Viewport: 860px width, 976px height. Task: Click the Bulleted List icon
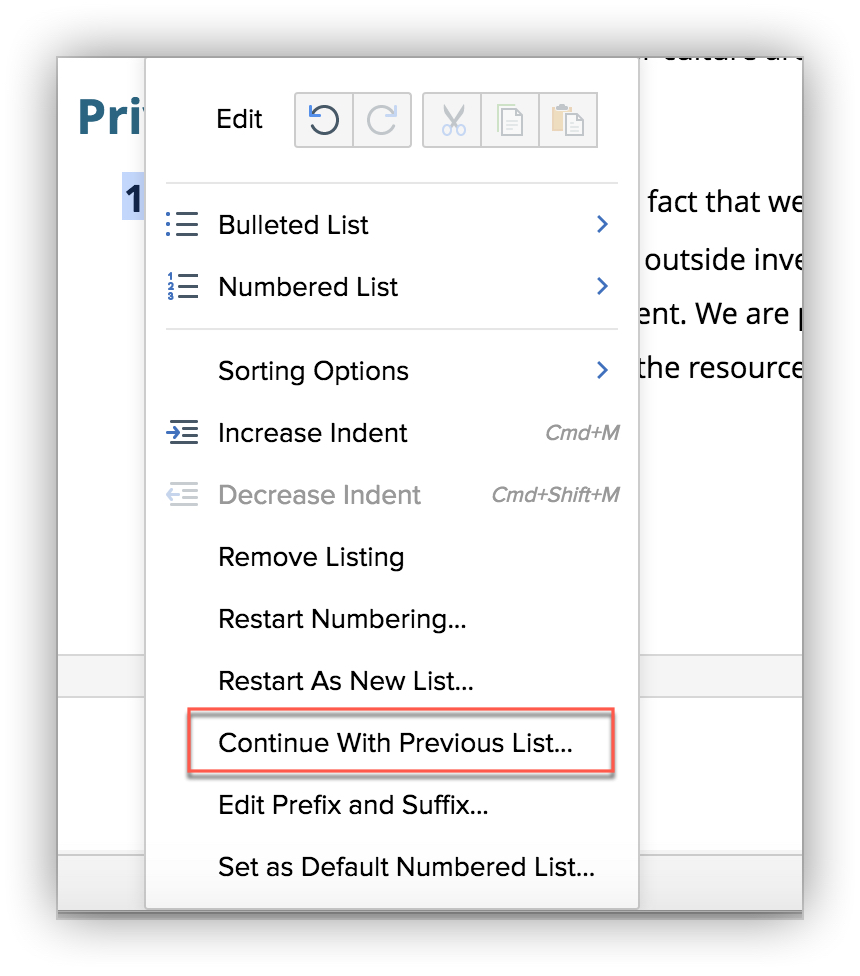coord(182,224)
